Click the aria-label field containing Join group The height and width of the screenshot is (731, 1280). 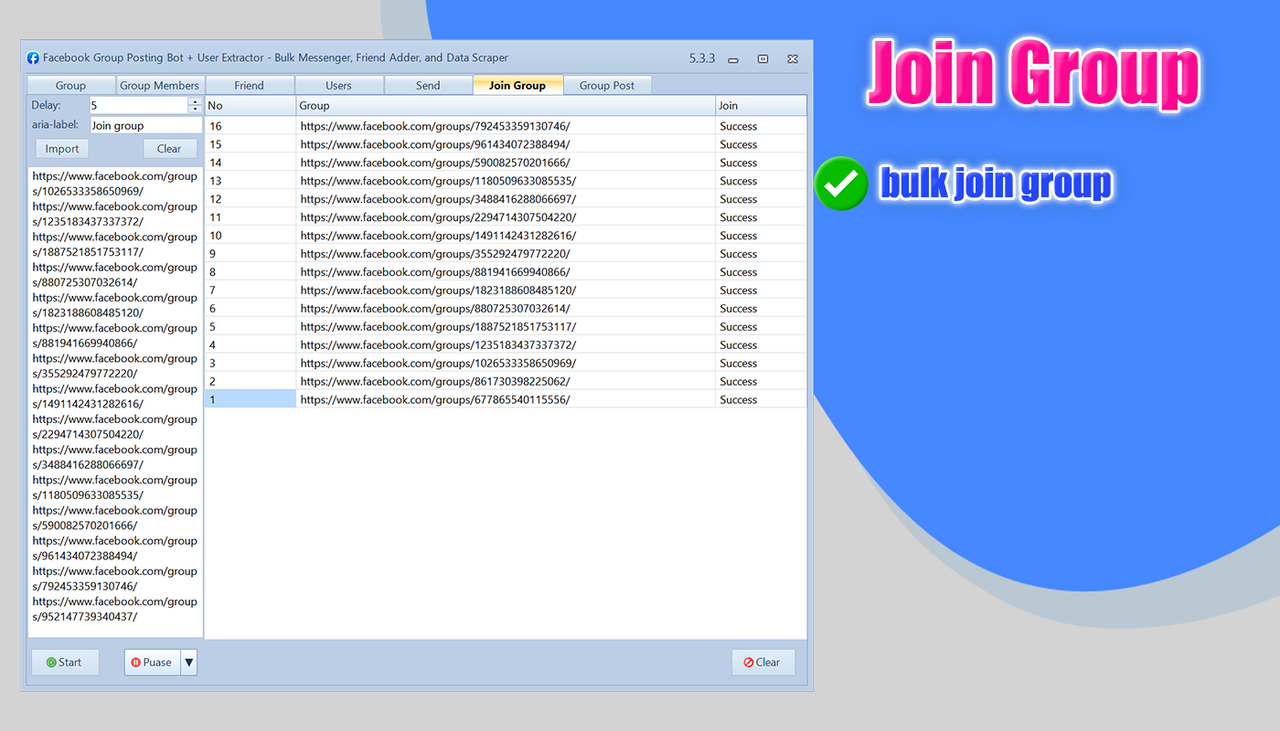pos(145,125)
